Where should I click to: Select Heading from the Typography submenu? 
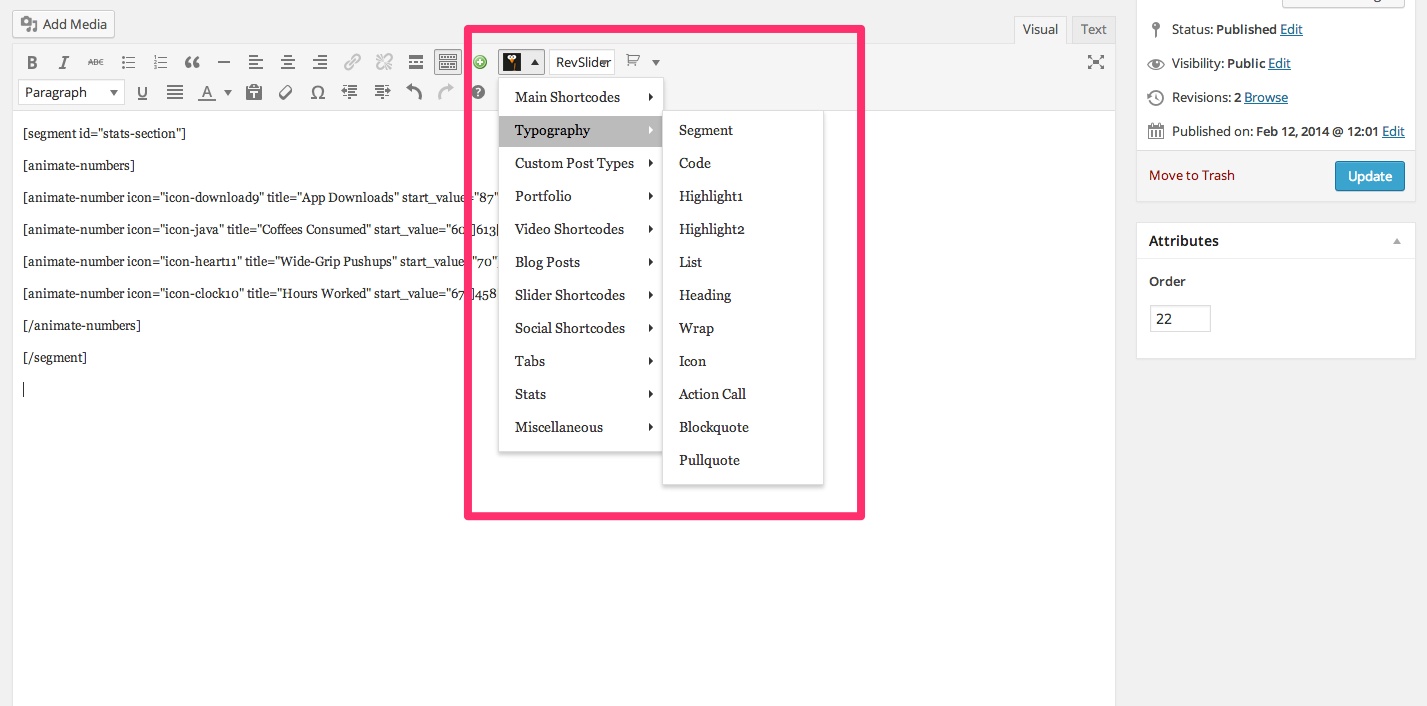[705, 295]
